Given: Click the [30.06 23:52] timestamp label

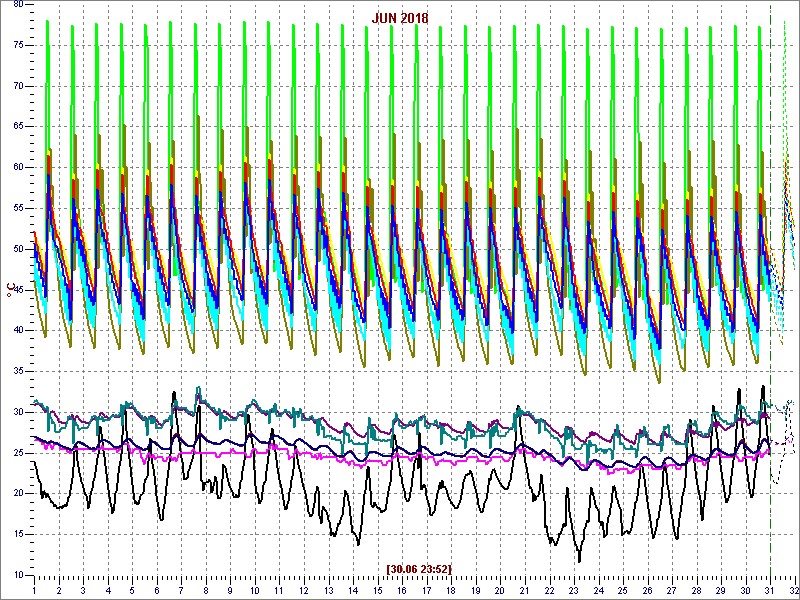Looking at the screenshot, I should point(419,568).
